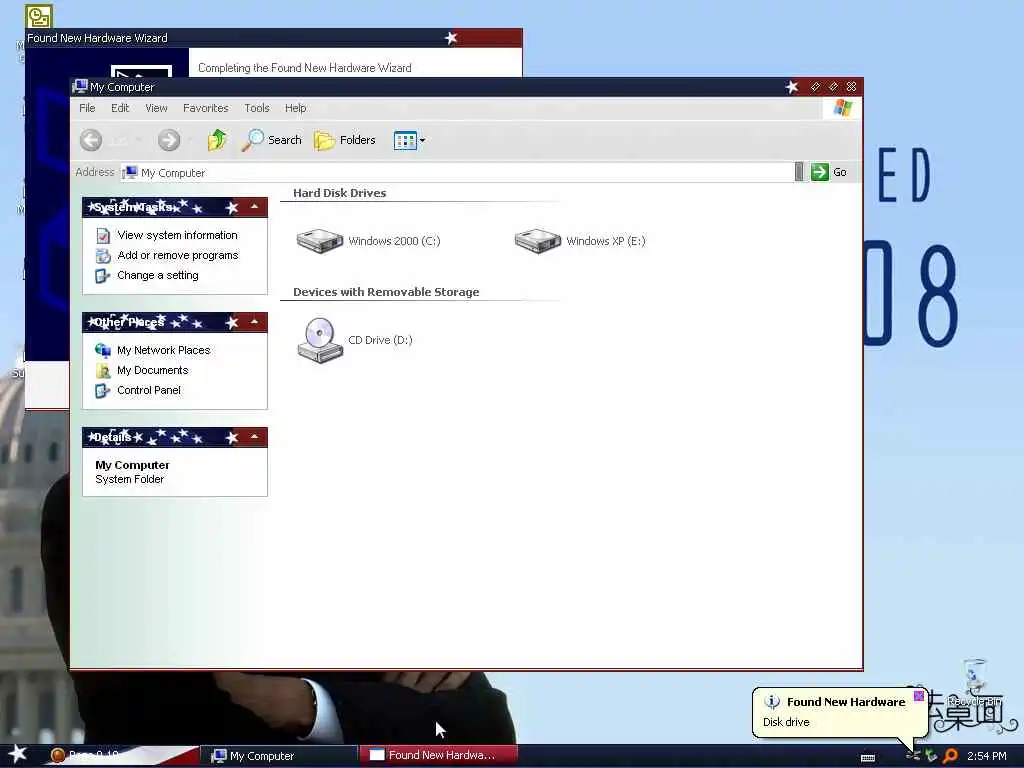Click the Add or remove programs icon
1024x768 pixels.
pos(103,255)
